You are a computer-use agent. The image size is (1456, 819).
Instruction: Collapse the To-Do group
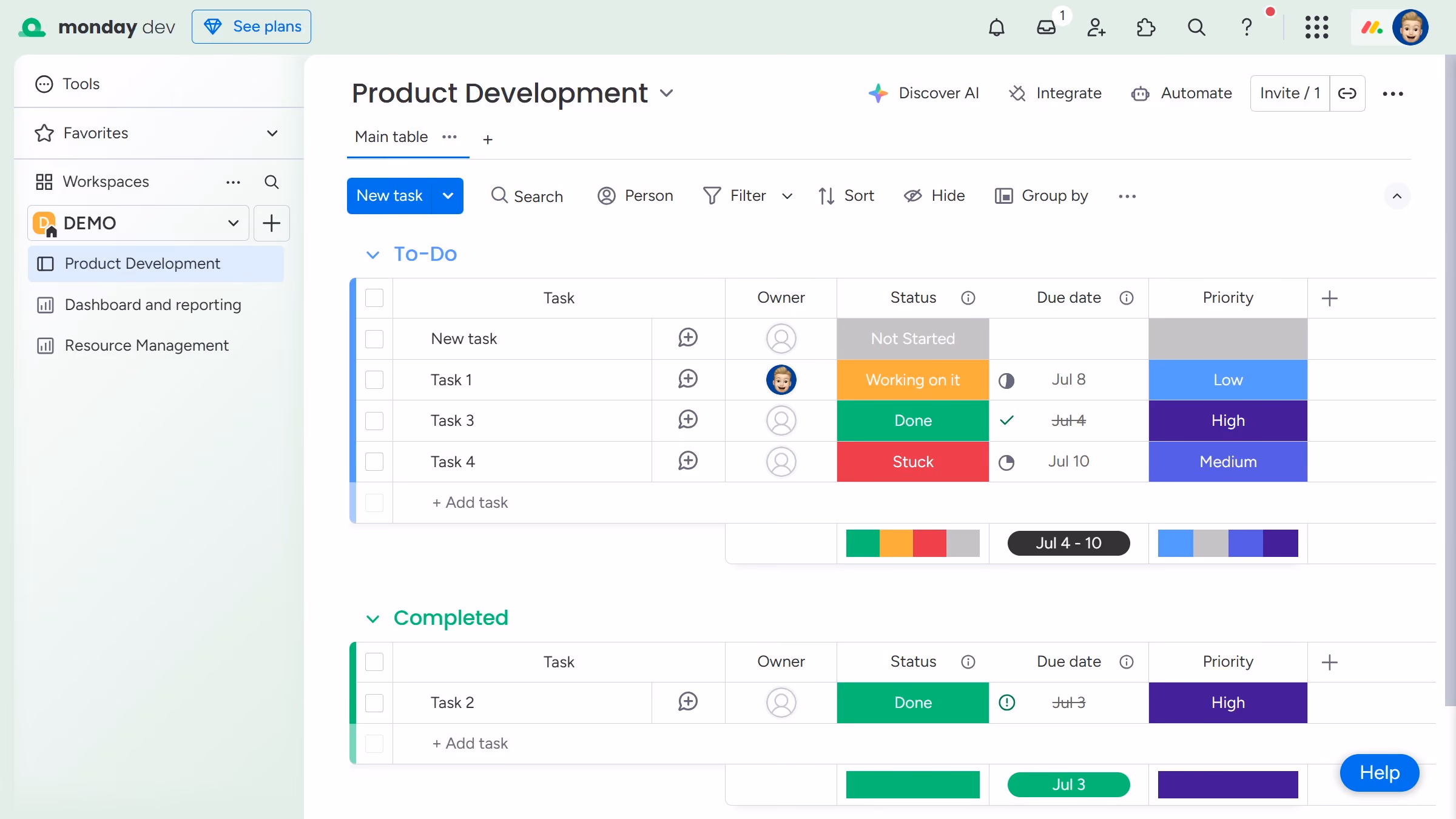coord(372,255)
